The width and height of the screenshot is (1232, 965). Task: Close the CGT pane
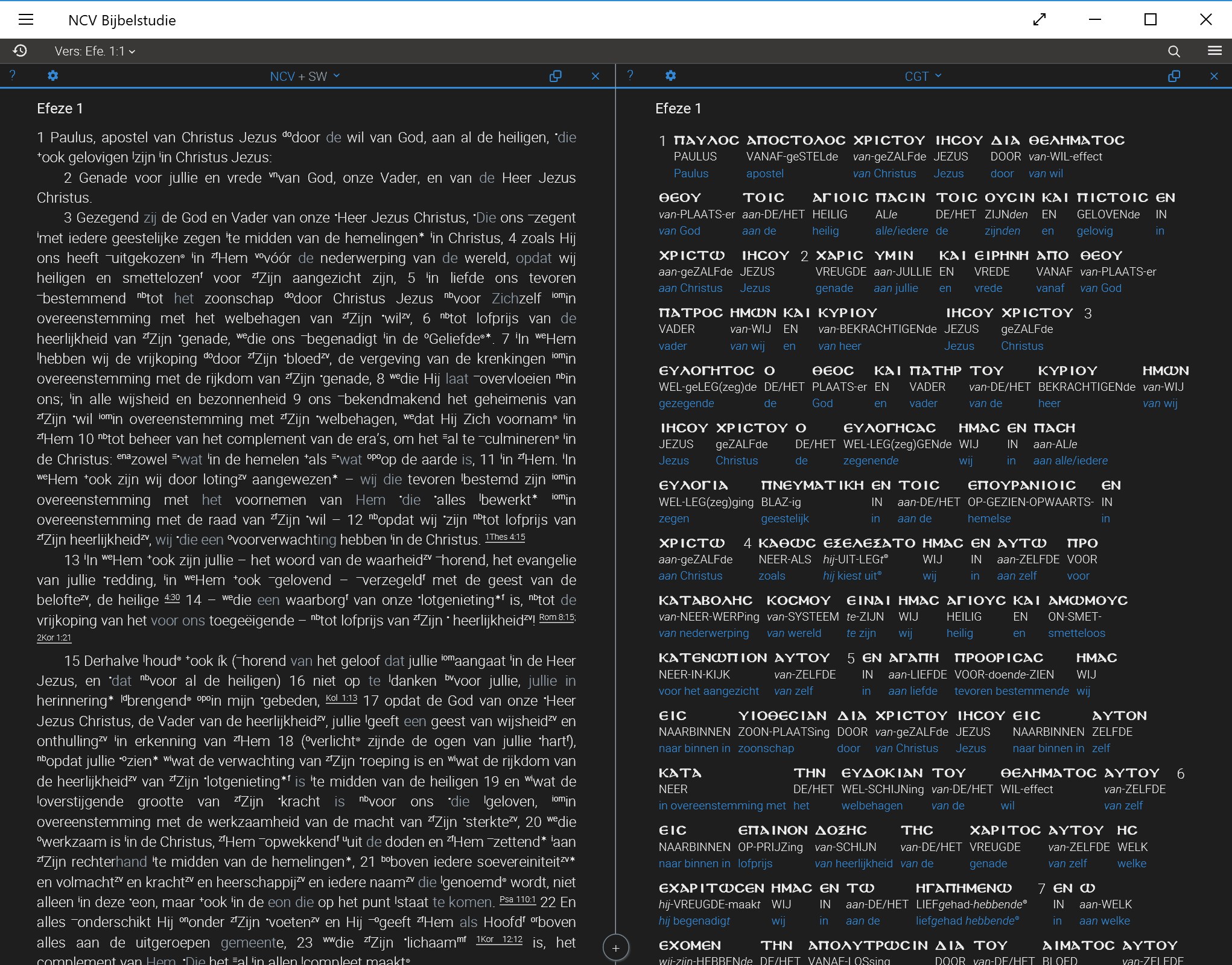(x=1214, y=76)
